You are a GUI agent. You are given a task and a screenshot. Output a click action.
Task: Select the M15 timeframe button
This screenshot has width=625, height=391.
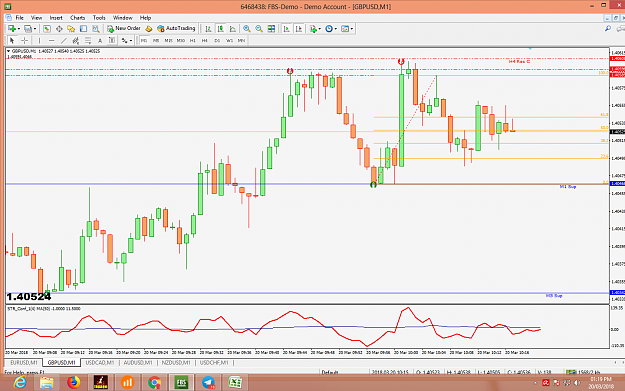168,40
